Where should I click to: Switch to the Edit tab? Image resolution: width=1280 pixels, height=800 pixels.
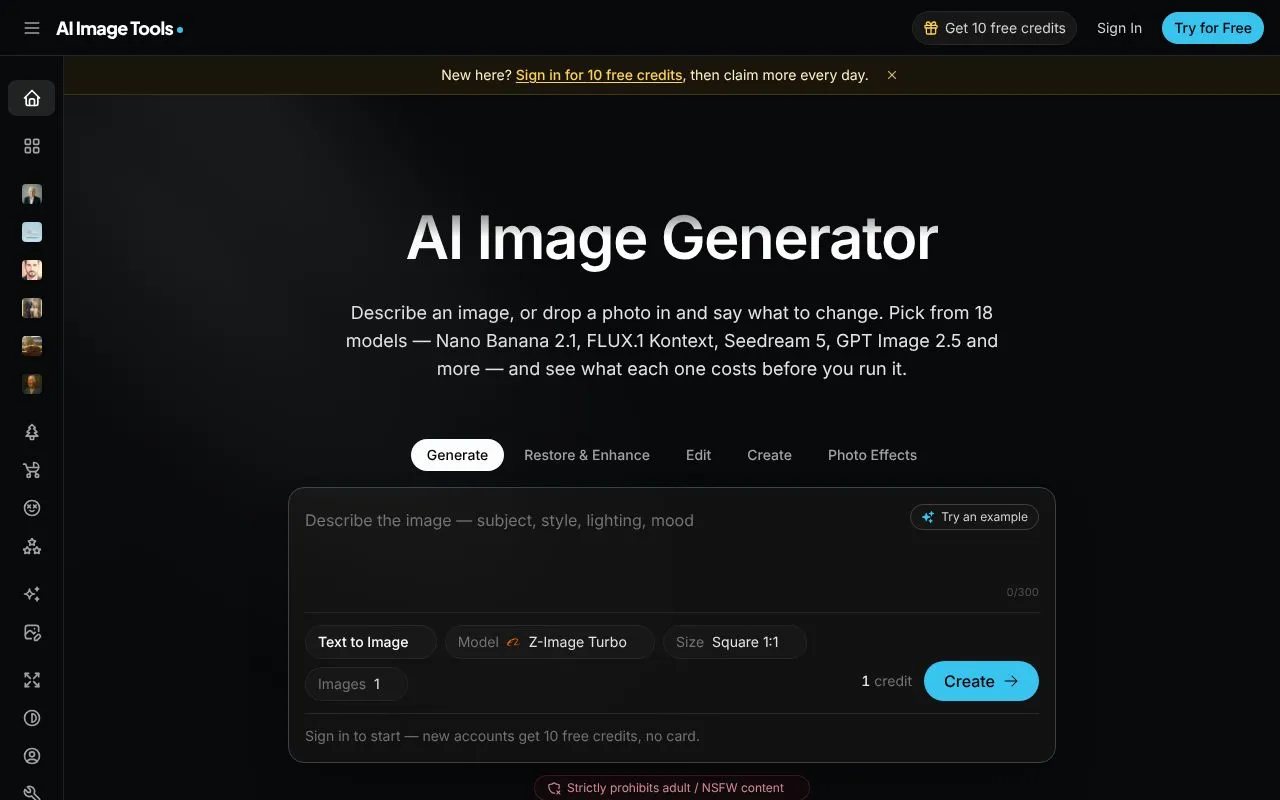tap(698, 455)
